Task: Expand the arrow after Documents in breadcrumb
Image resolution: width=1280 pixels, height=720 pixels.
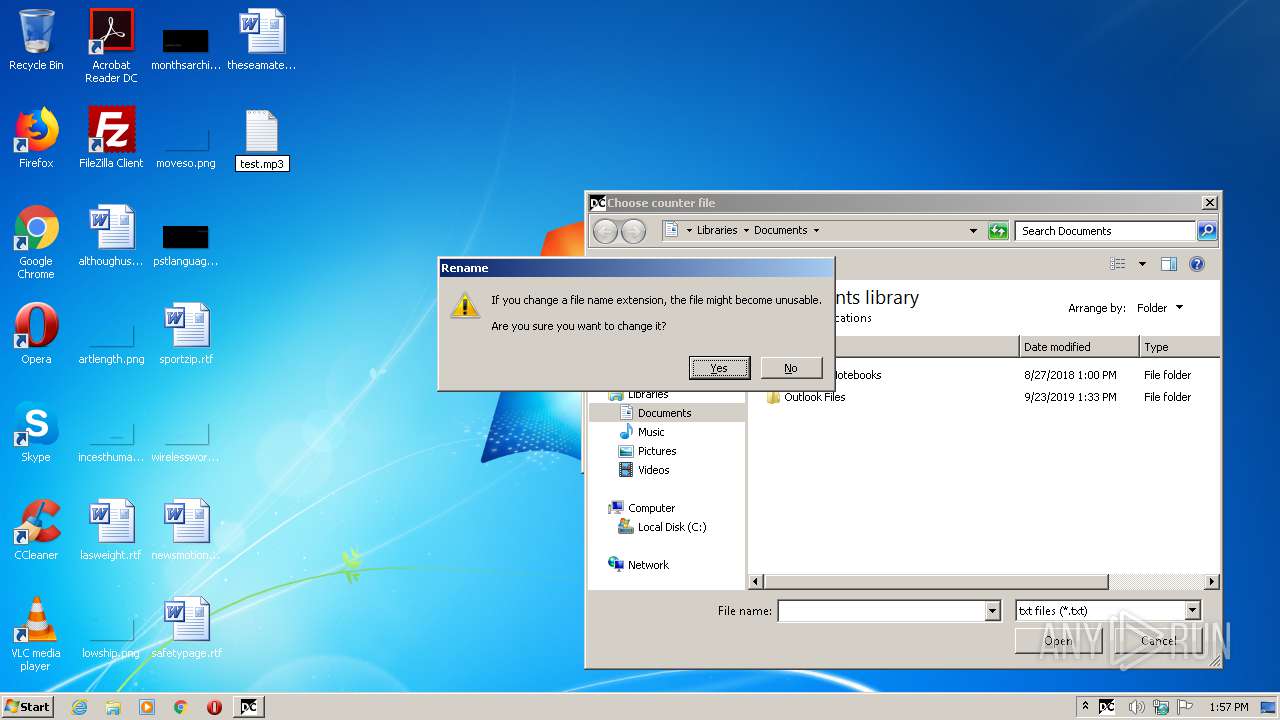Action: [x=816, y=231]
